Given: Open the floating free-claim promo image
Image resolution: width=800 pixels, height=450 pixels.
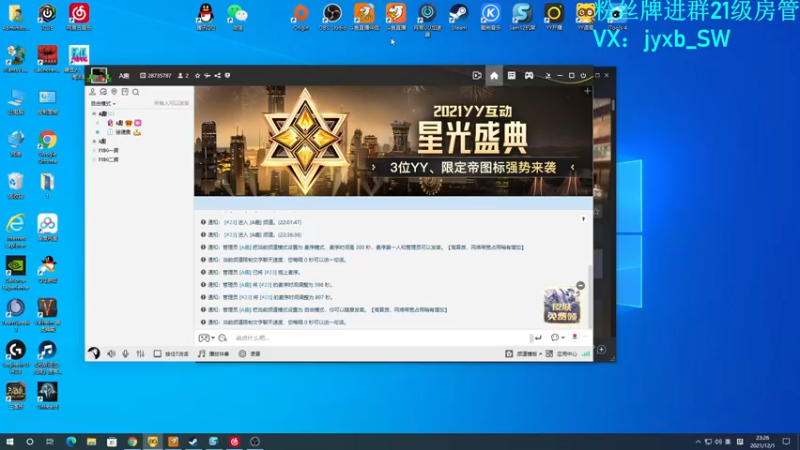Looking at the screenshot, I should click(x=562, y=306).
